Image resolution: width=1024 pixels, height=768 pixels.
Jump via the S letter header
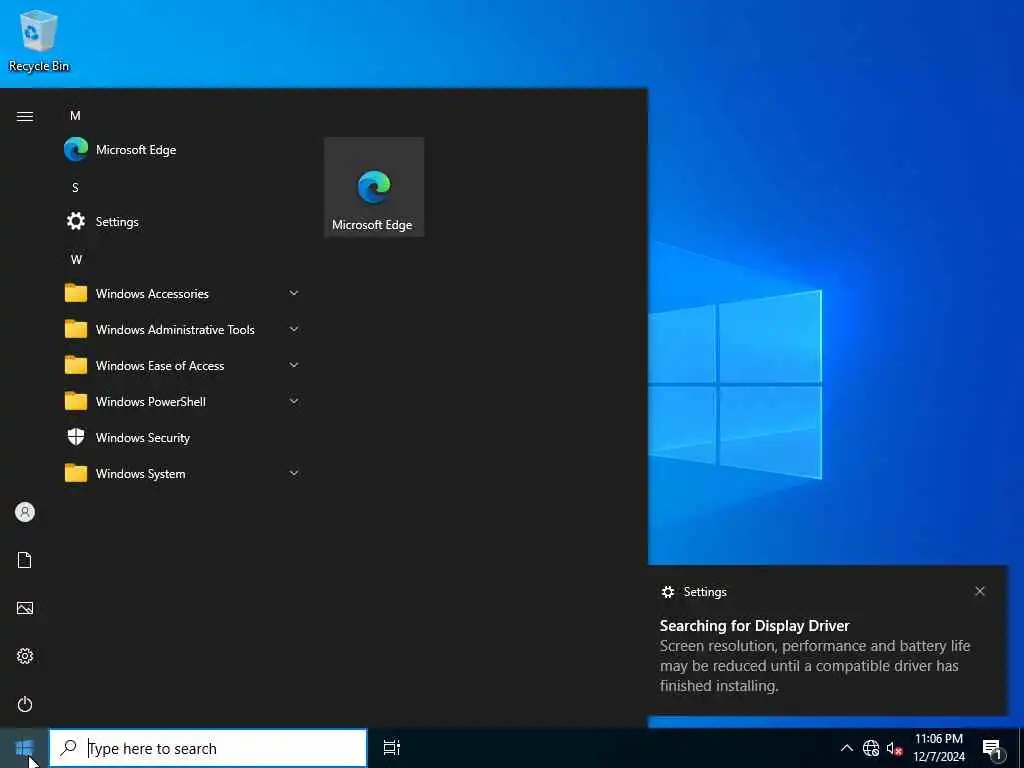point(75,187)
